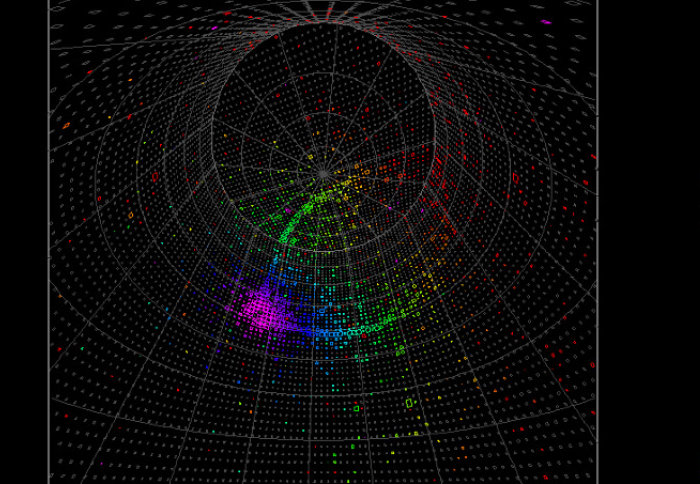Click the red oval marker on the right side
Viewport: 700px width, 484px height.
[516, 179]
